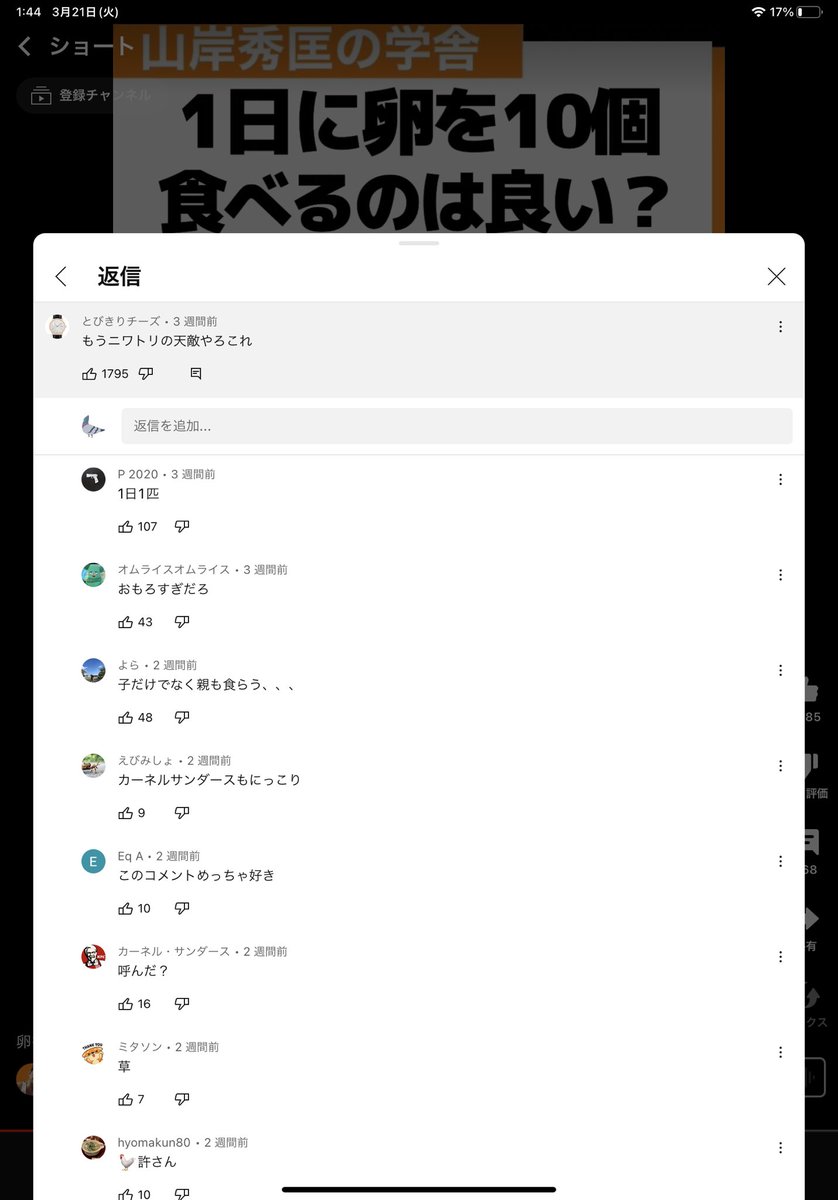Screen dimensions: 838x1200
Task: Like the とびきりチーズ top comment
Action: pos(90,374)
